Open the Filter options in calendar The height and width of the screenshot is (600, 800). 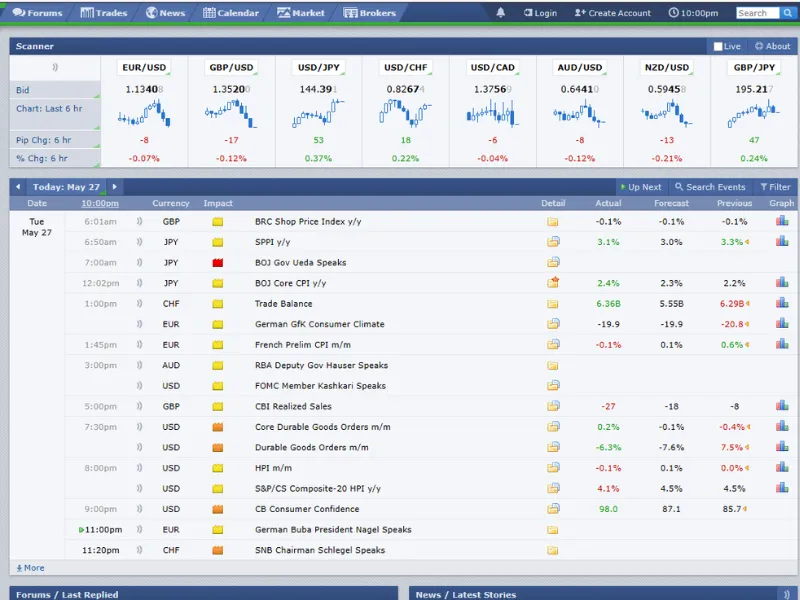click(x=775, y=187)
